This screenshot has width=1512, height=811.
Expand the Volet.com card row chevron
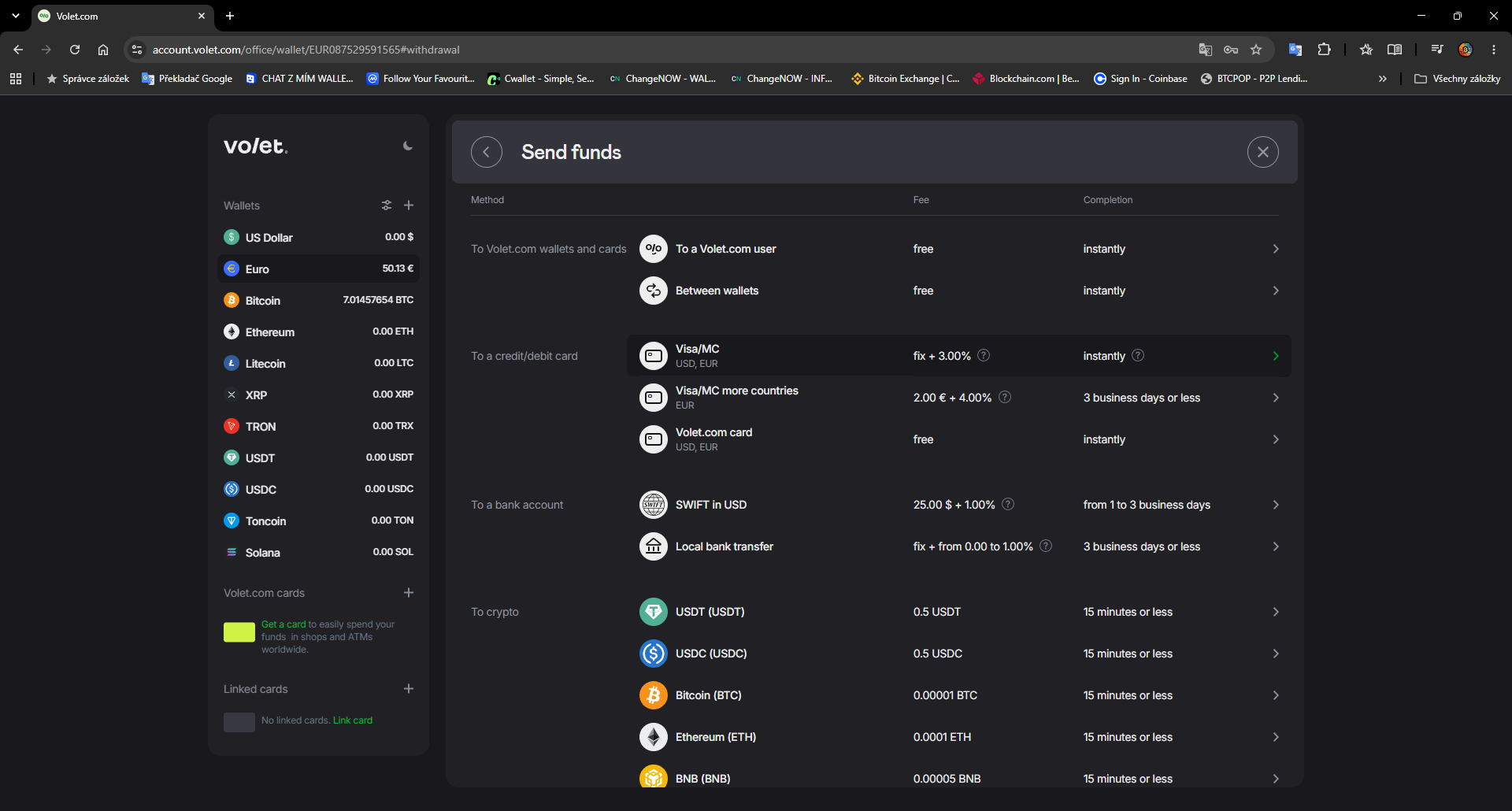[x=1276, y=439]
